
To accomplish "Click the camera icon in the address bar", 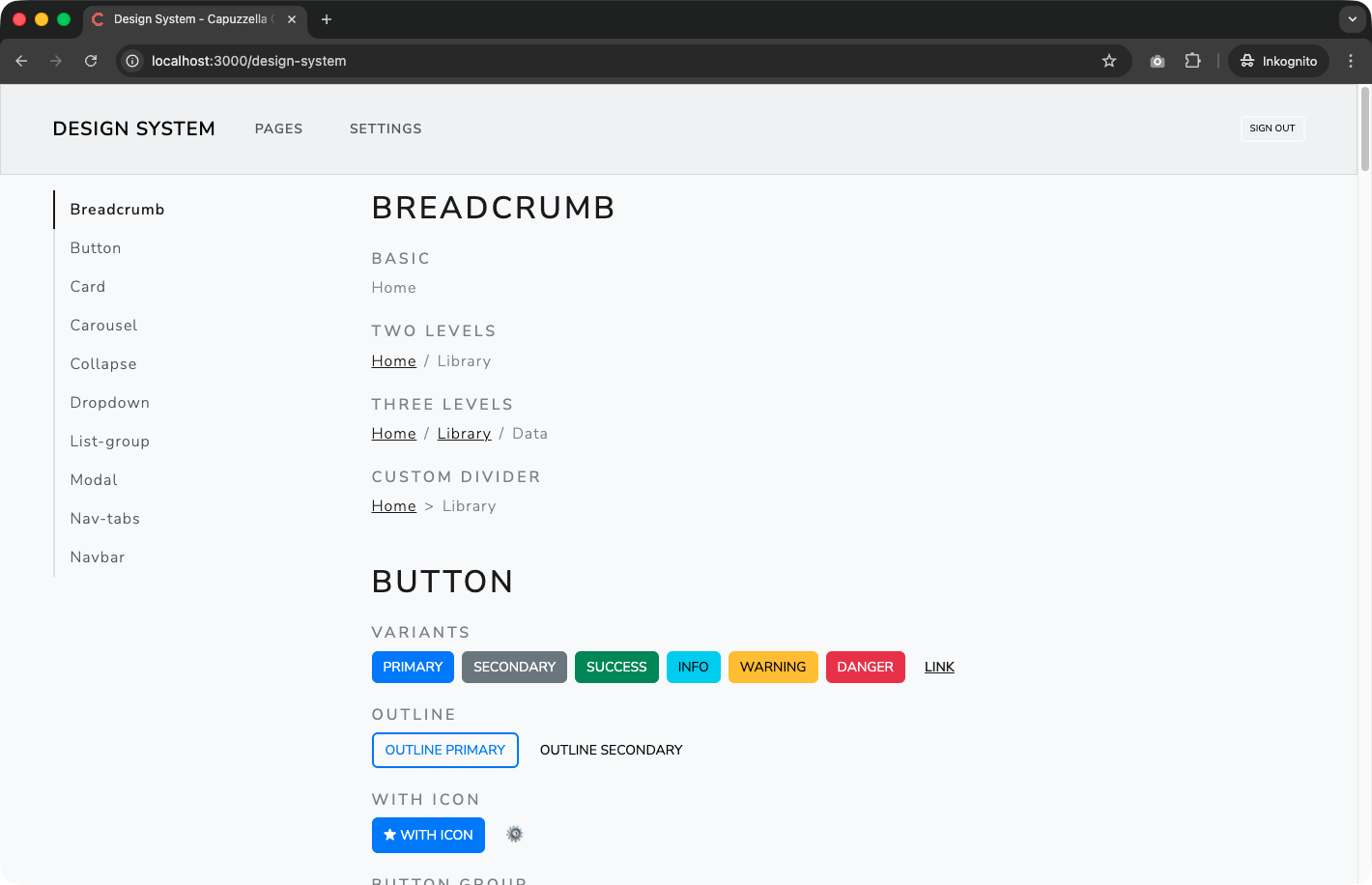I will click(1157, 60).
